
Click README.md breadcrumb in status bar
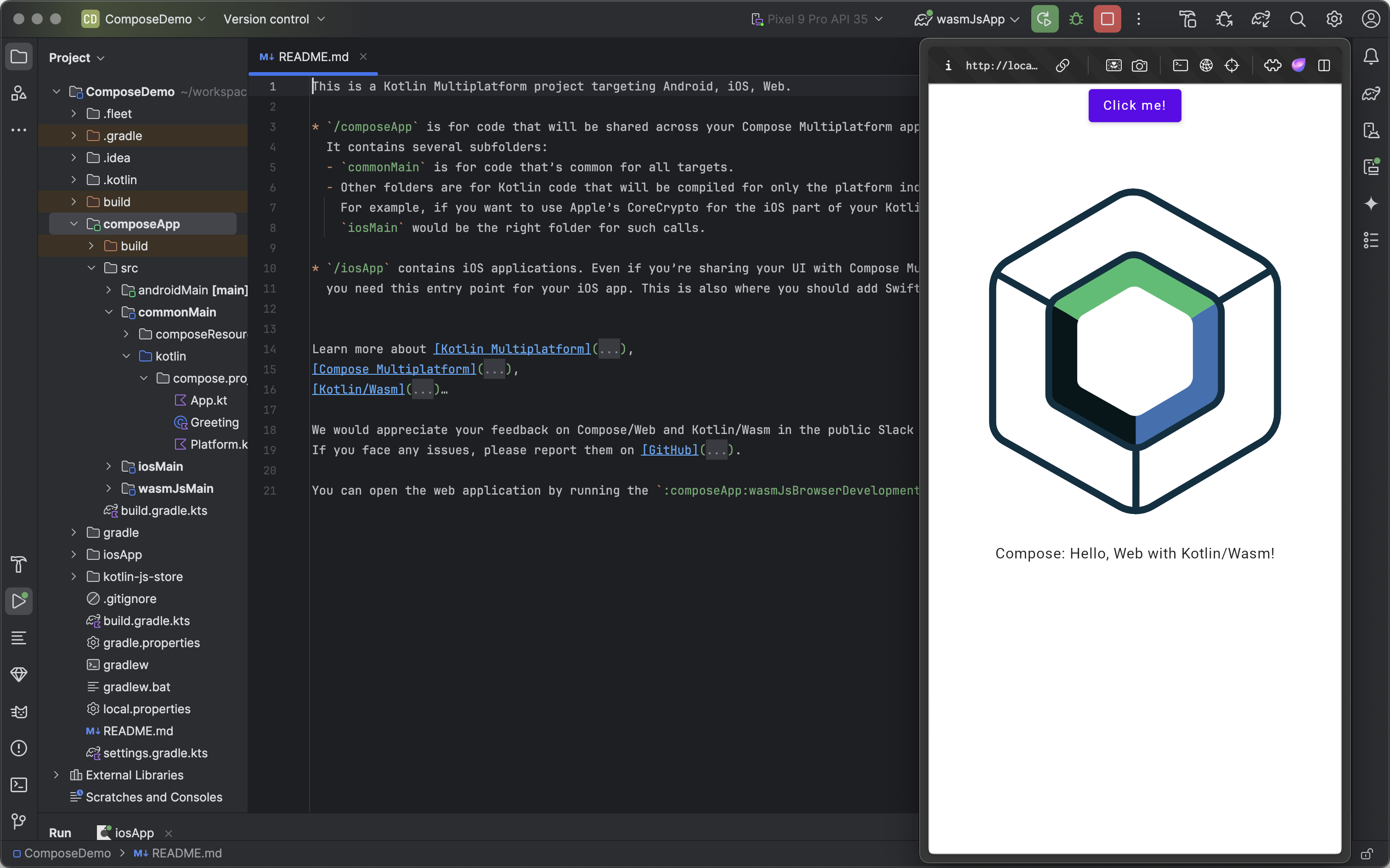178,853
